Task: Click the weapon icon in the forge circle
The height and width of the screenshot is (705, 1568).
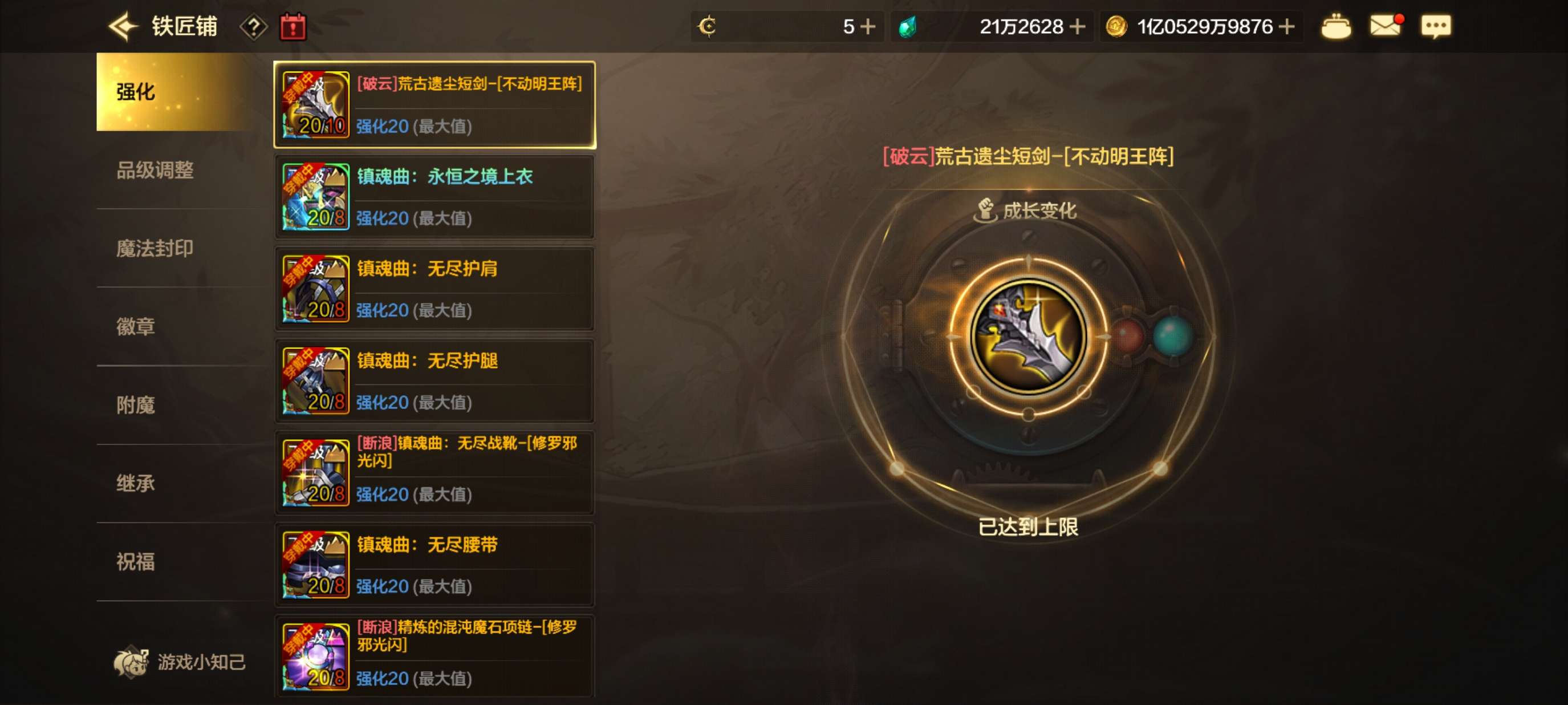Action: (x=1028, y=337)
